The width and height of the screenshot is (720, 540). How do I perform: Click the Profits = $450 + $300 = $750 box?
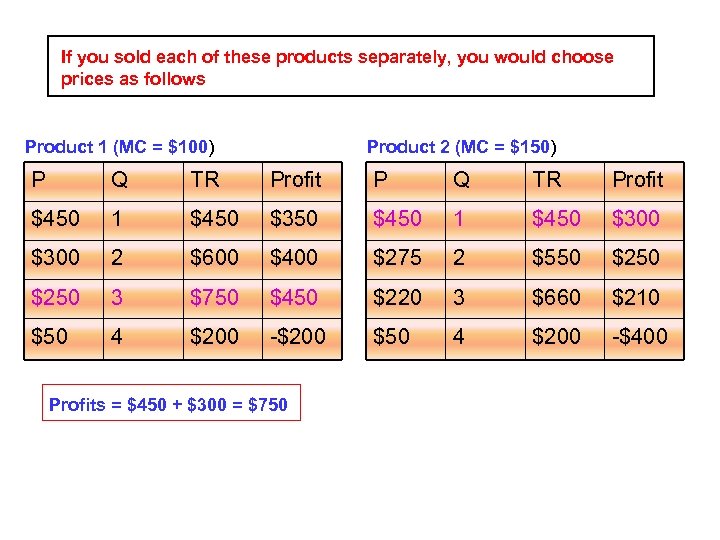pyautogui.click(x=170, y=405)
